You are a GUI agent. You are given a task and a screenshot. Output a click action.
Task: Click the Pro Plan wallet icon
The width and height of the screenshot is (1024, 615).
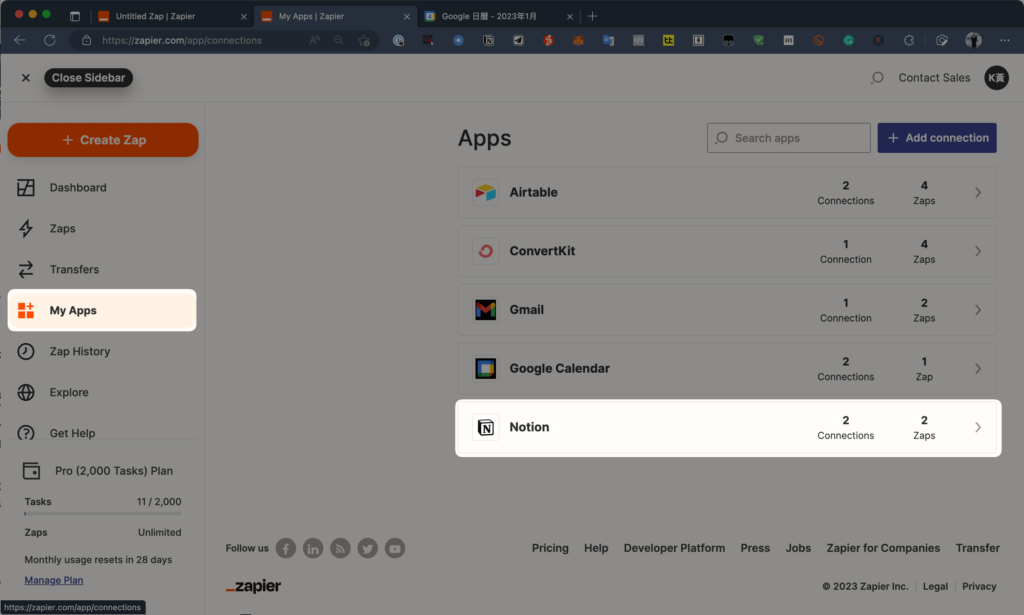(x=31, y=471)
